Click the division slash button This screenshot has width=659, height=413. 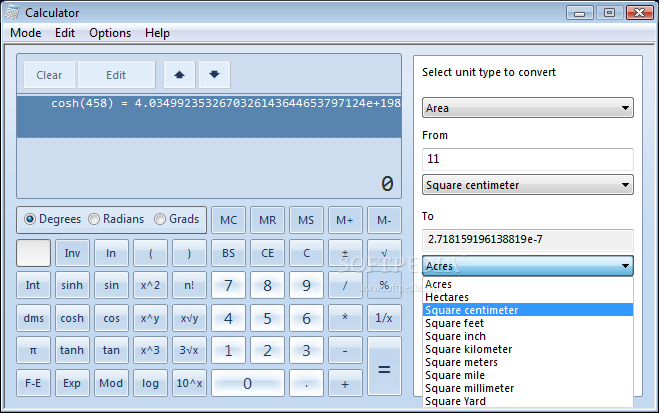[x=345, y=285]
